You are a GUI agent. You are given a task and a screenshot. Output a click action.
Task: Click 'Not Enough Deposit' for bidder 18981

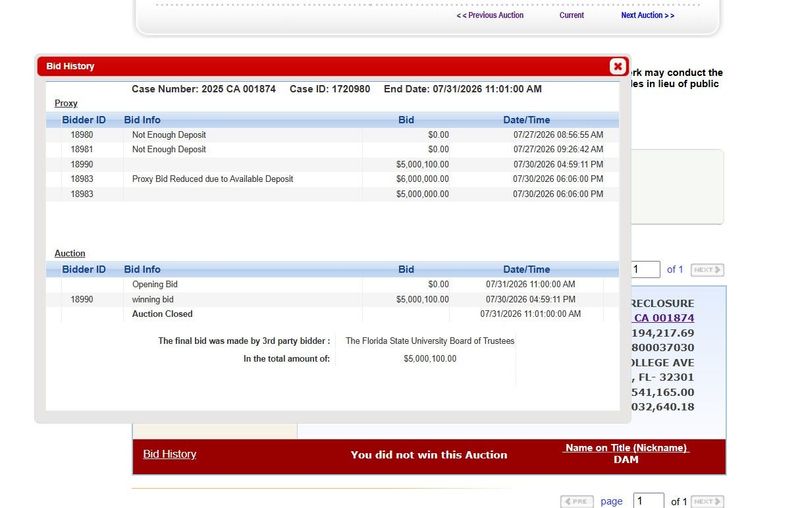tap(169, 149)
